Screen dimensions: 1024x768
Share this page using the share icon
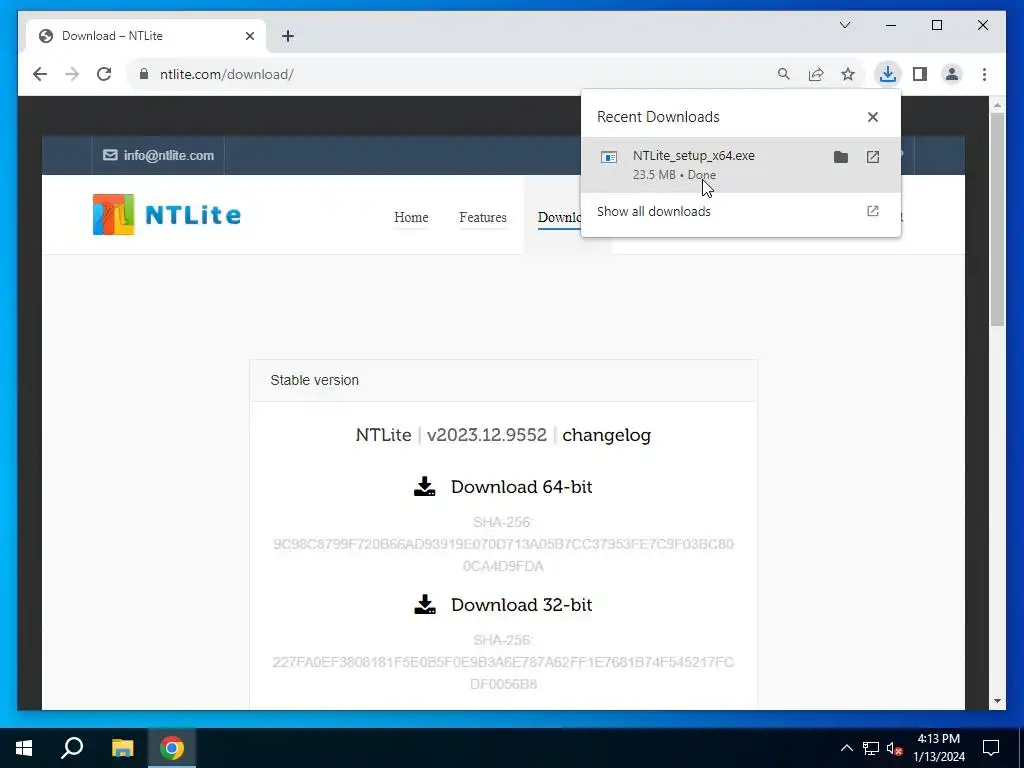(816, 74)
